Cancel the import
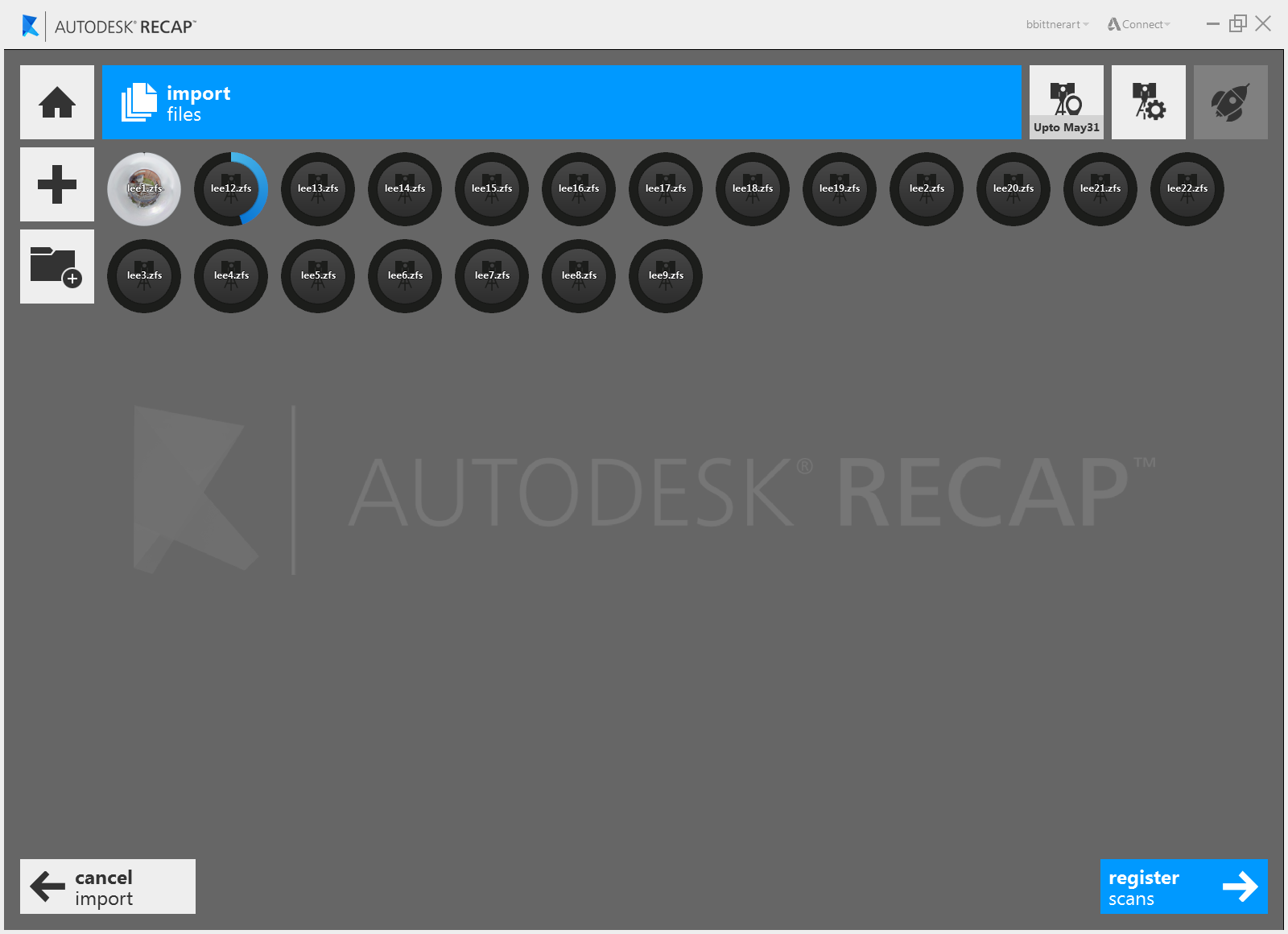 (x=108, y=886)
